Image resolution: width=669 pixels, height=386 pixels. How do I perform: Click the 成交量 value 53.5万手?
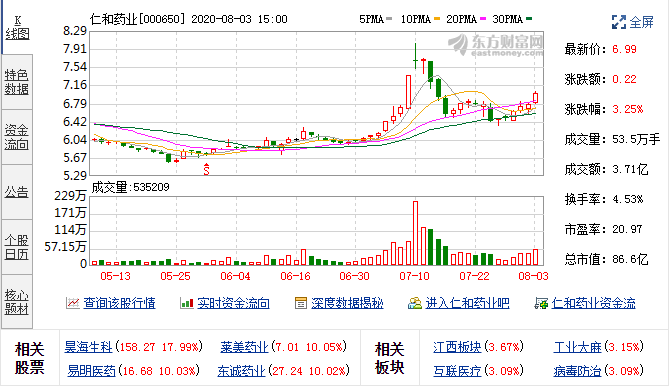tap(636, 139)
